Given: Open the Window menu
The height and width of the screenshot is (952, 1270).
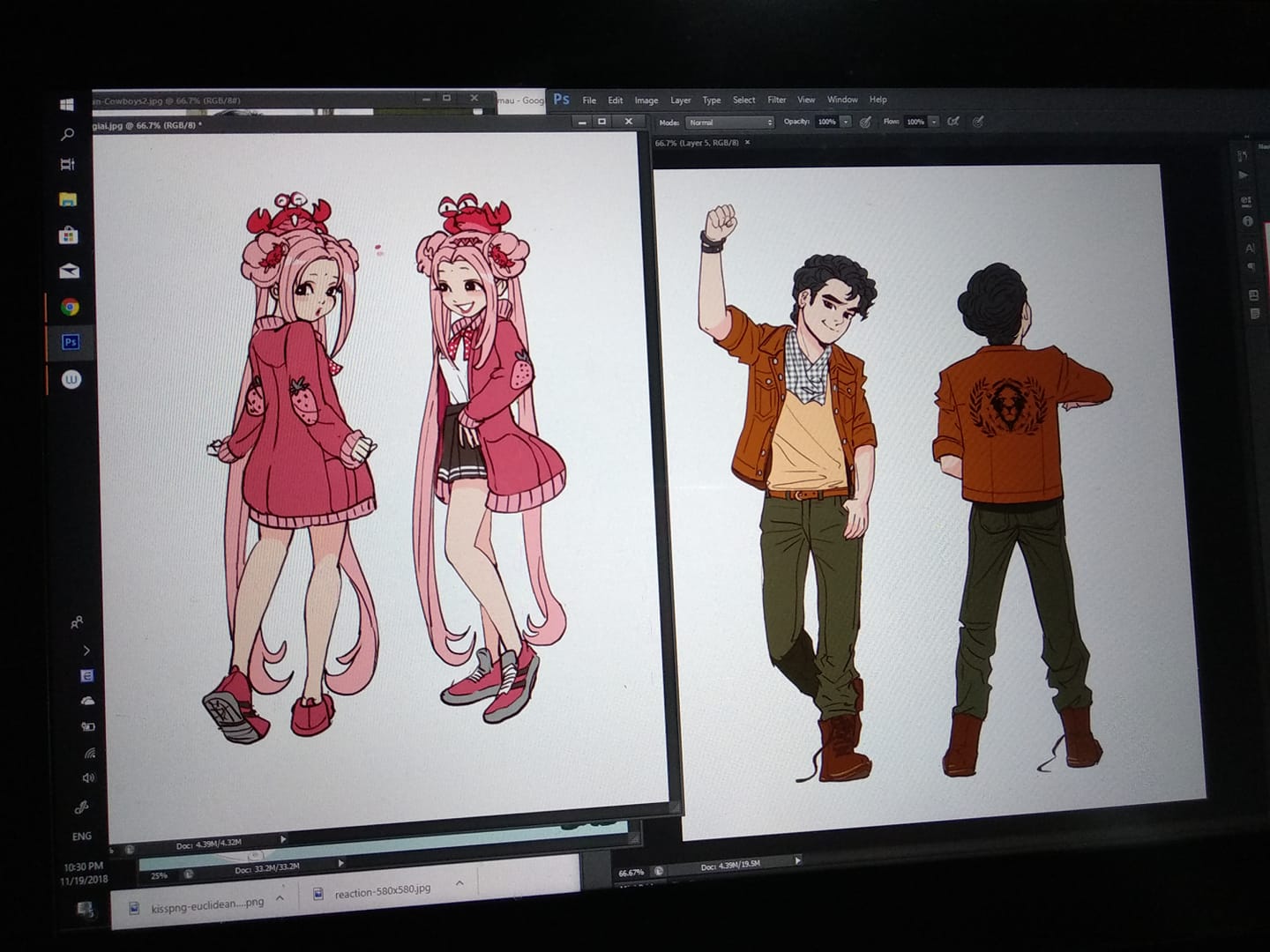Looking at the screenshot, I should pyautogui.click(x=842, y=100).
